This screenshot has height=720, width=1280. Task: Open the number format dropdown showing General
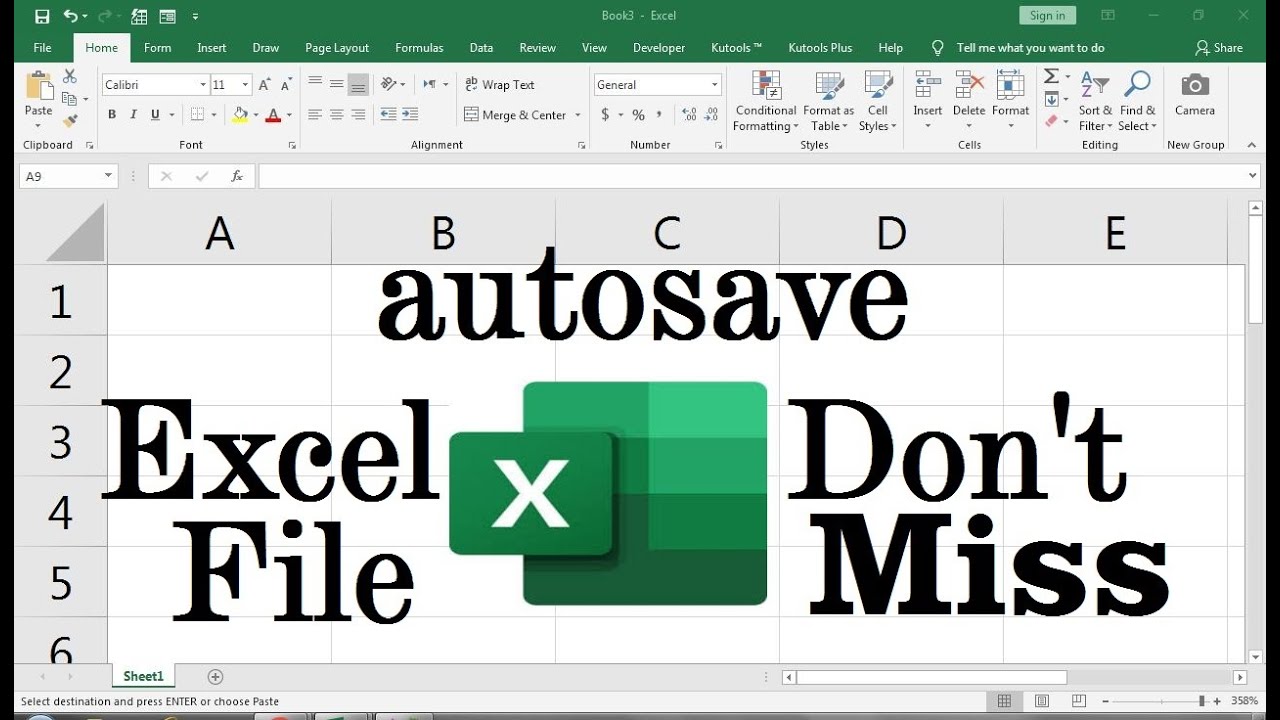pyautogui.click(x=715, y=85)
